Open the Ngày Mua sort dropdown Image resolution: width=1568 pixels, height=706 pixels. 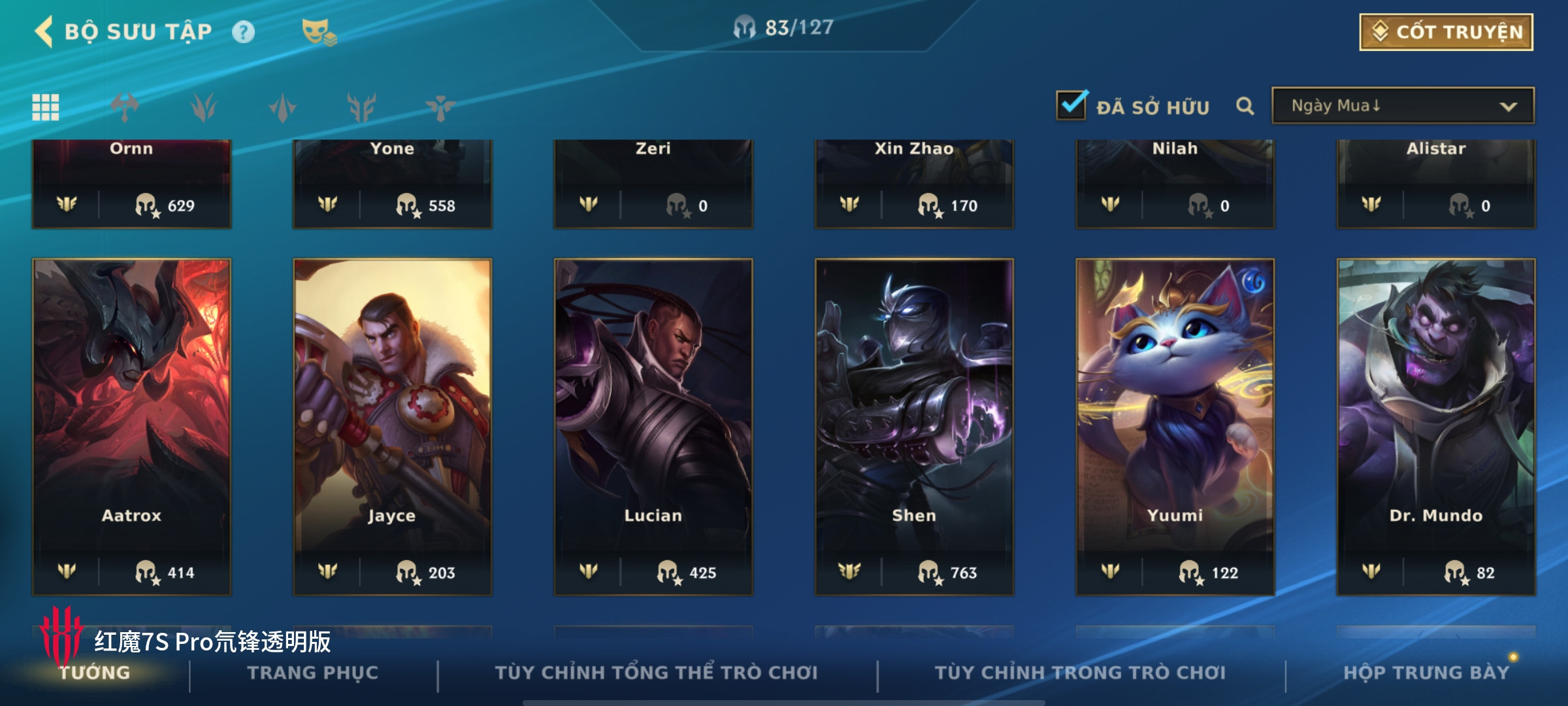coord(1403,106)
